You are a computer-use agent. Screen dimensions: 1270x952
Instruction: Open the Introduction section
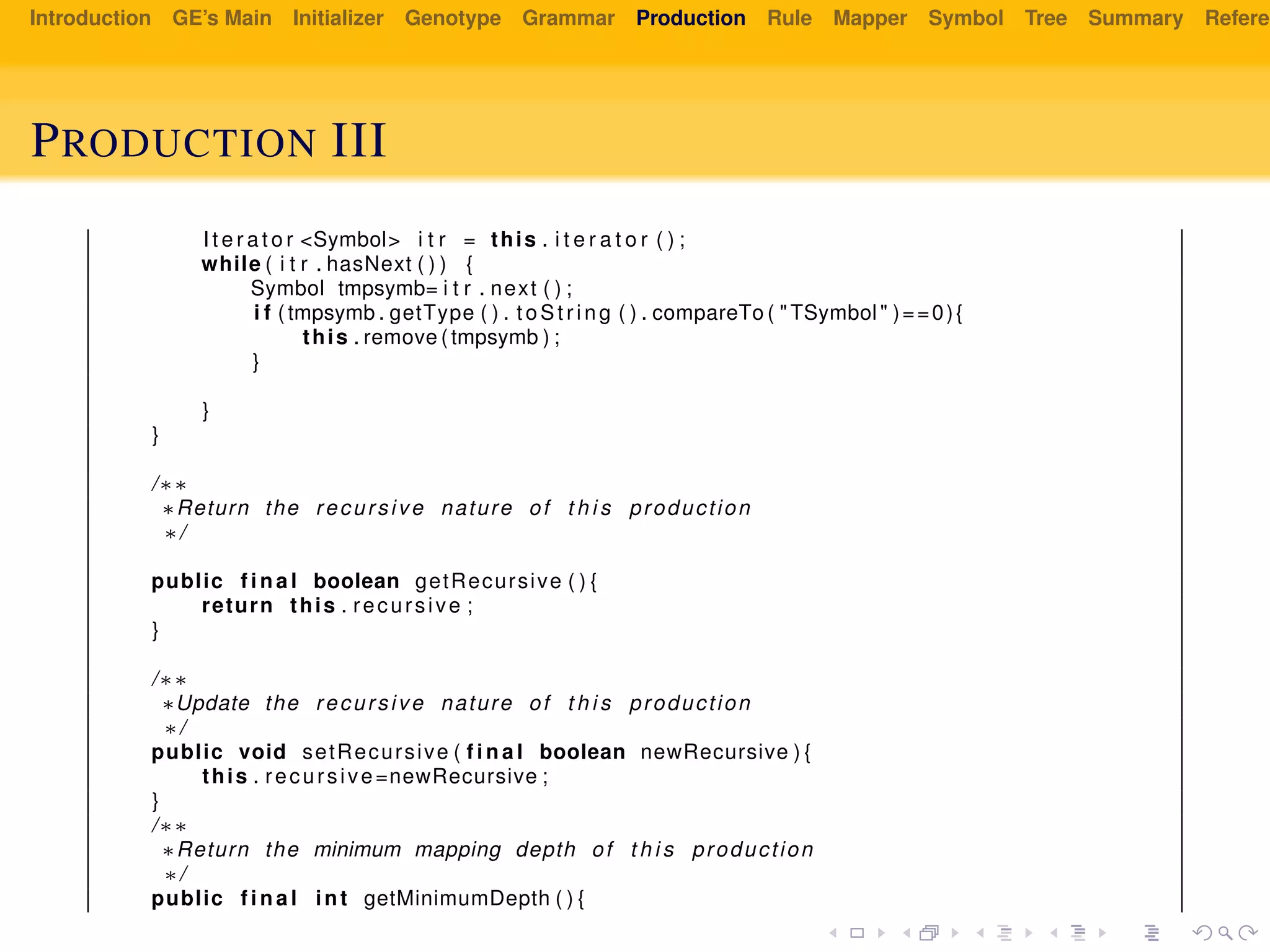pos(91,18)
